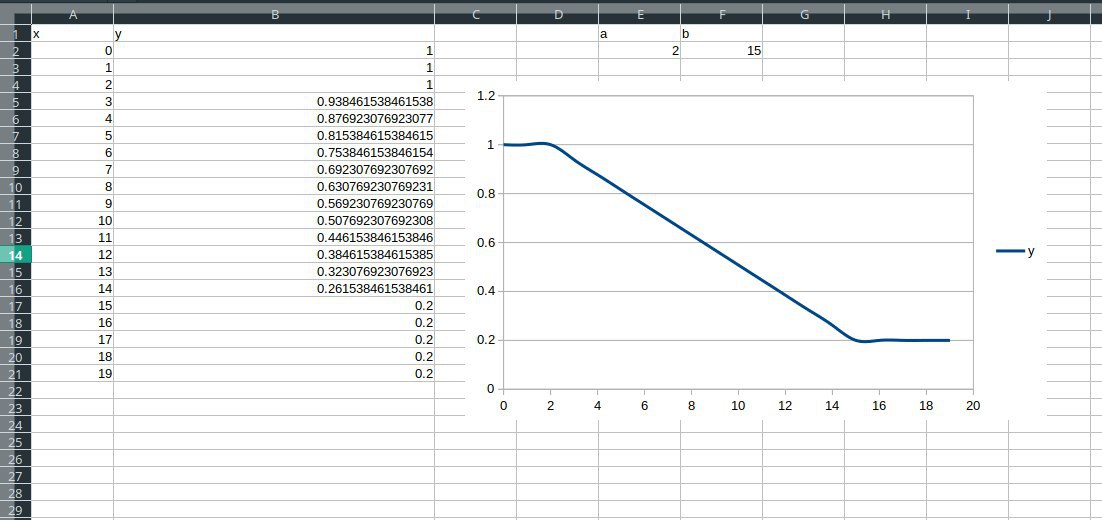Select column F header

coord(722,14)
